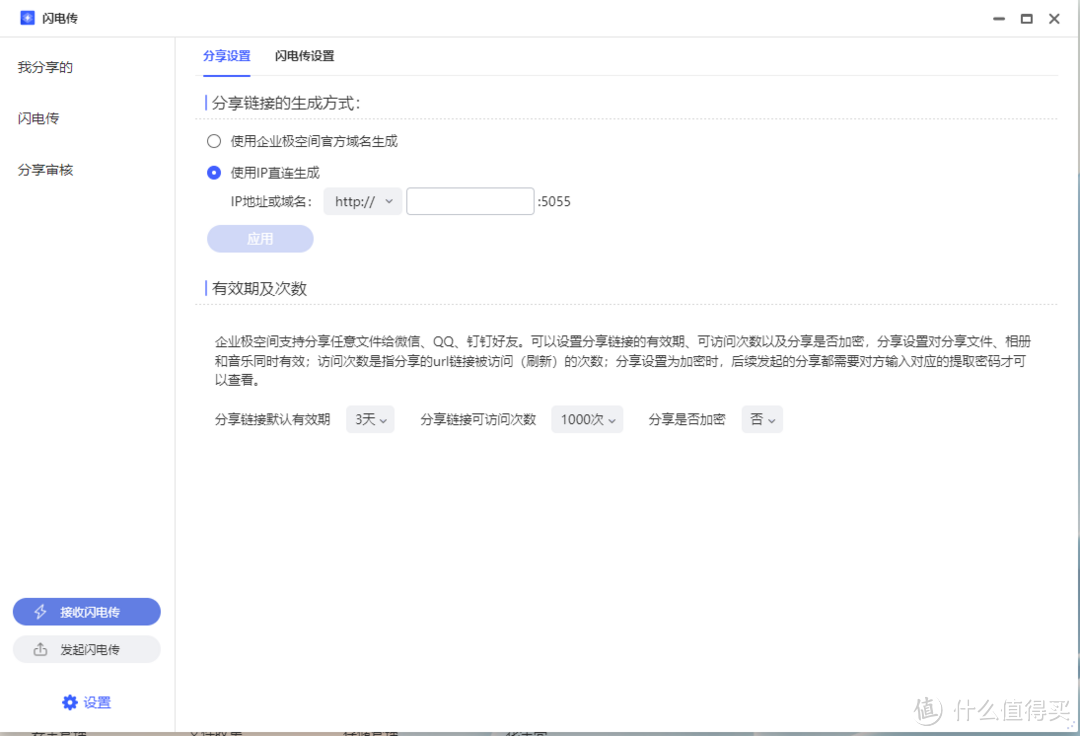Minimize the 闪电传 window
Viewport: 1080px width, 736px height.
997,18
